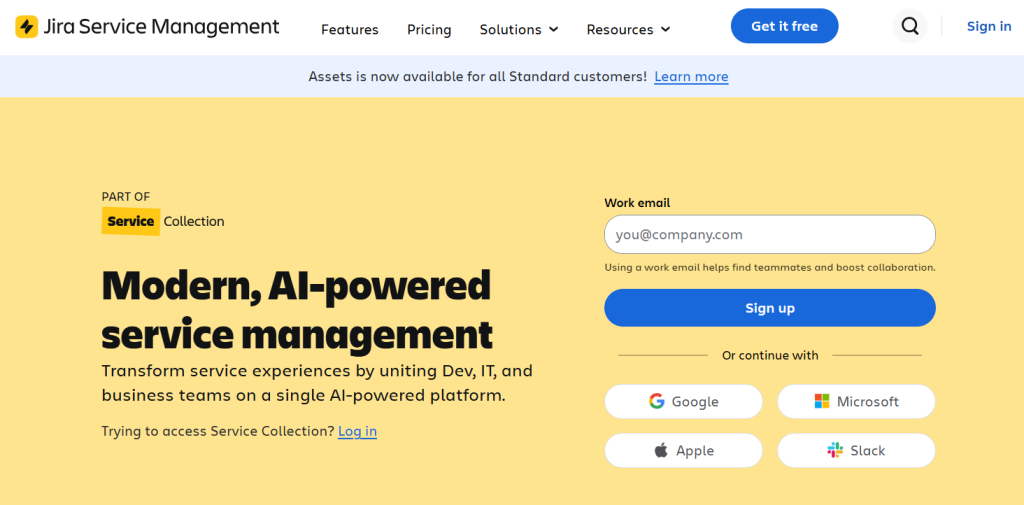
Task: Open the search magnifier icon
Action: pos(910,26)
